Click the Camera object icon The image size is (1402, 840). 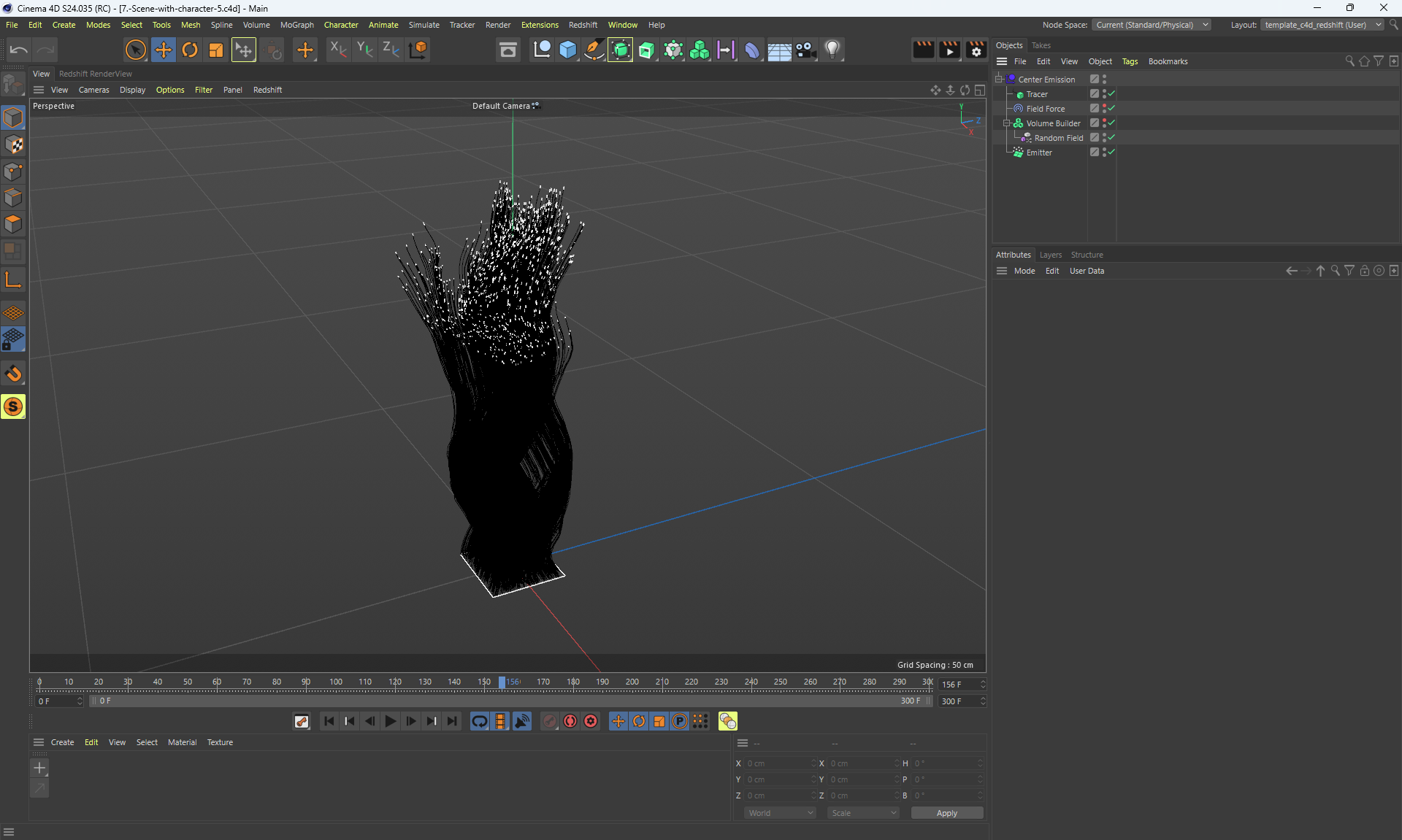[805, 50]
